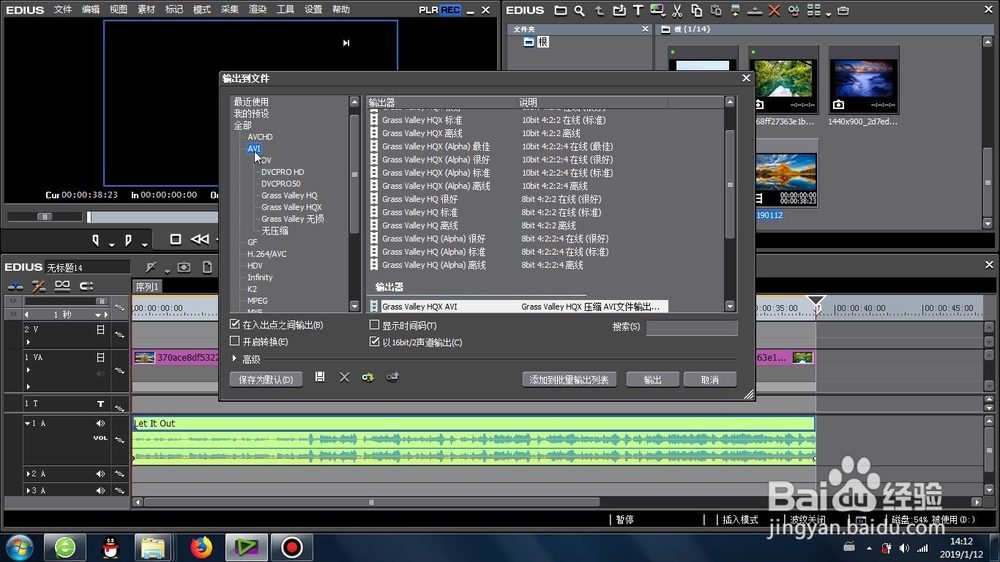The image size is (1000, 562).
Task: Toggle export between in and out points checkbox
Action: click(x=235, y=324)
